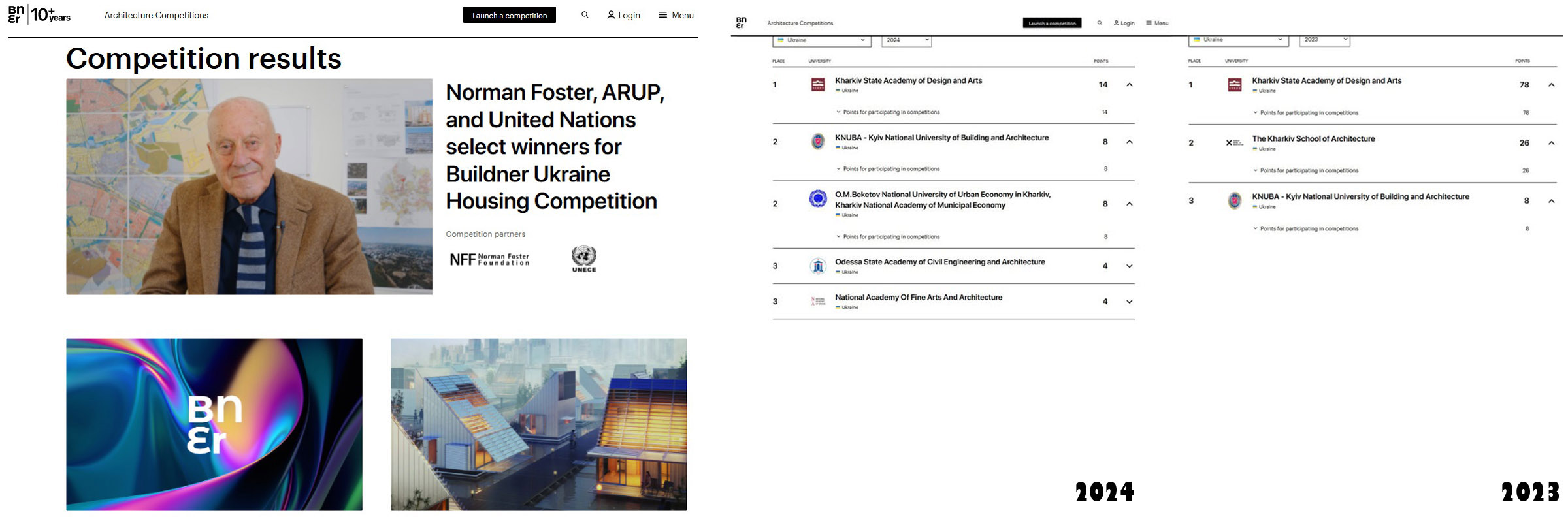Open the rooftop houses rendering thumbnail
The height and width of the screenshot is (517, 1568).
[x=538, y=424]
